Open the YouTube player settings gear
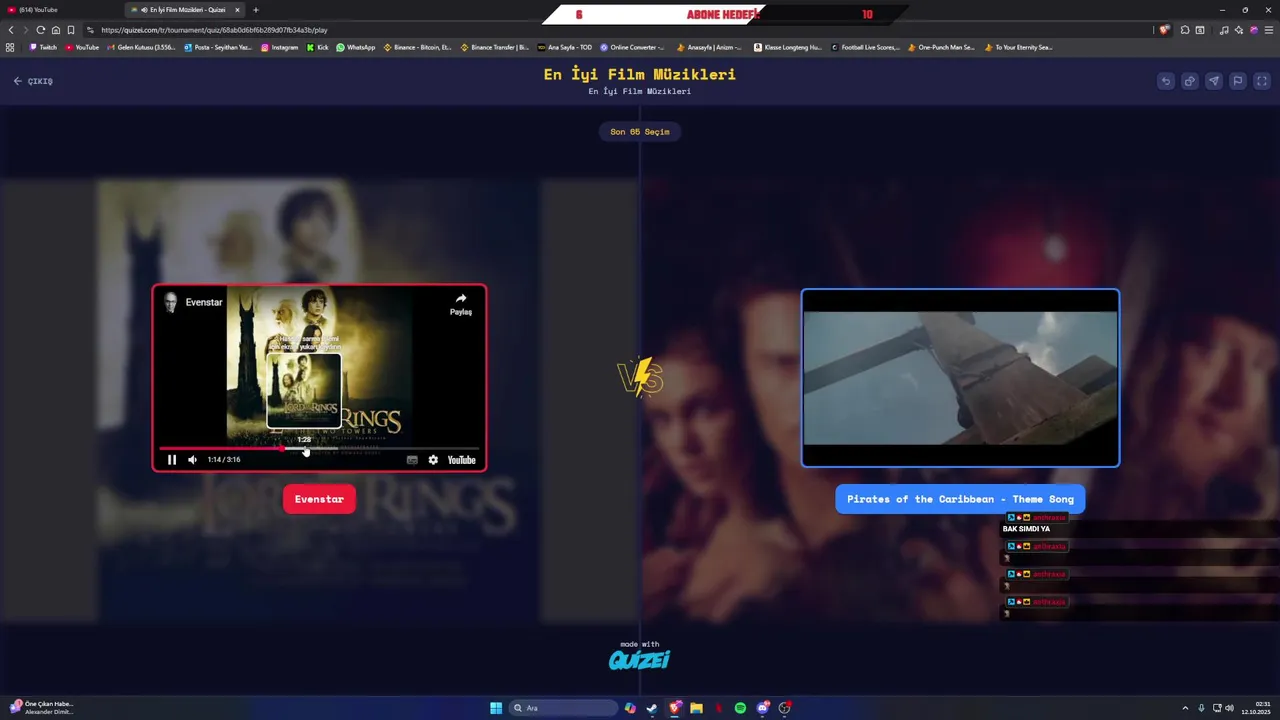This screenshot has height=720, width=1280. pyautogui.click(x=433, y=460)
